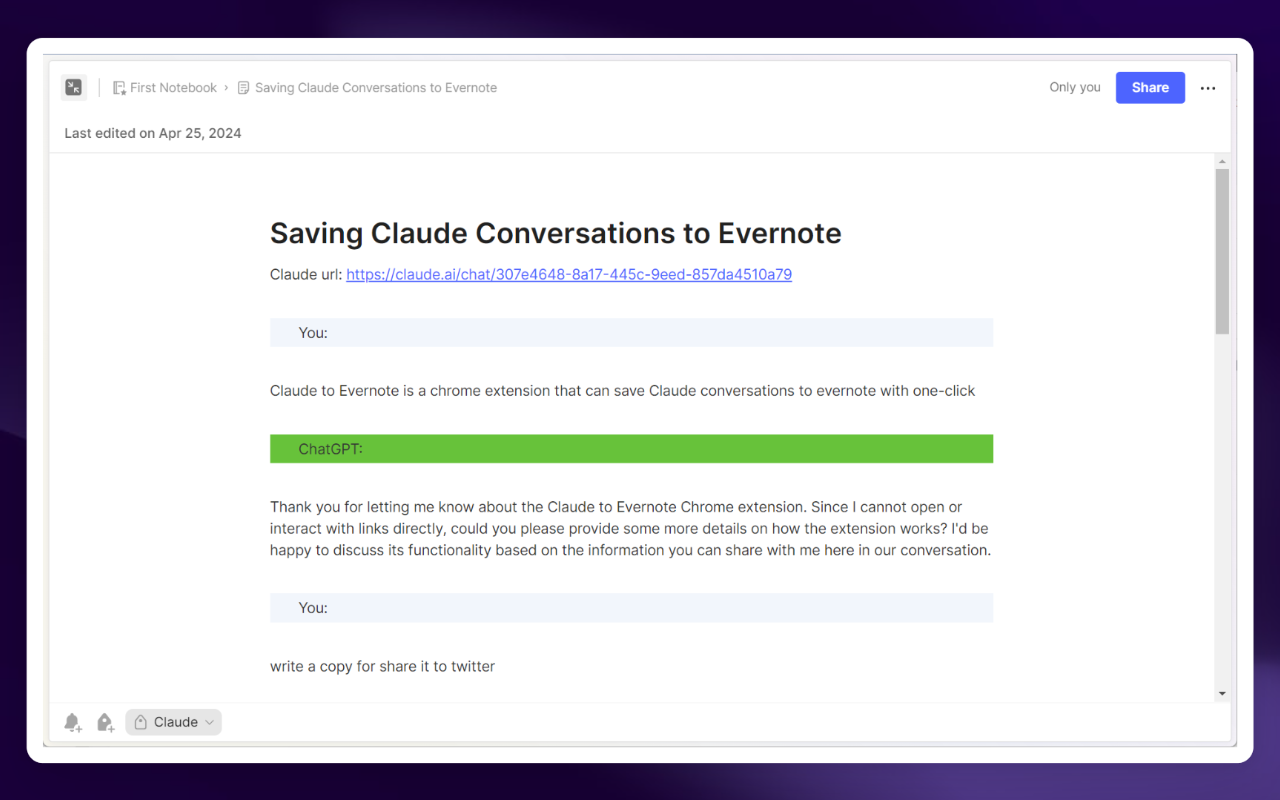
Task: Click the scrollbar up arrow
Action: 1222,162
